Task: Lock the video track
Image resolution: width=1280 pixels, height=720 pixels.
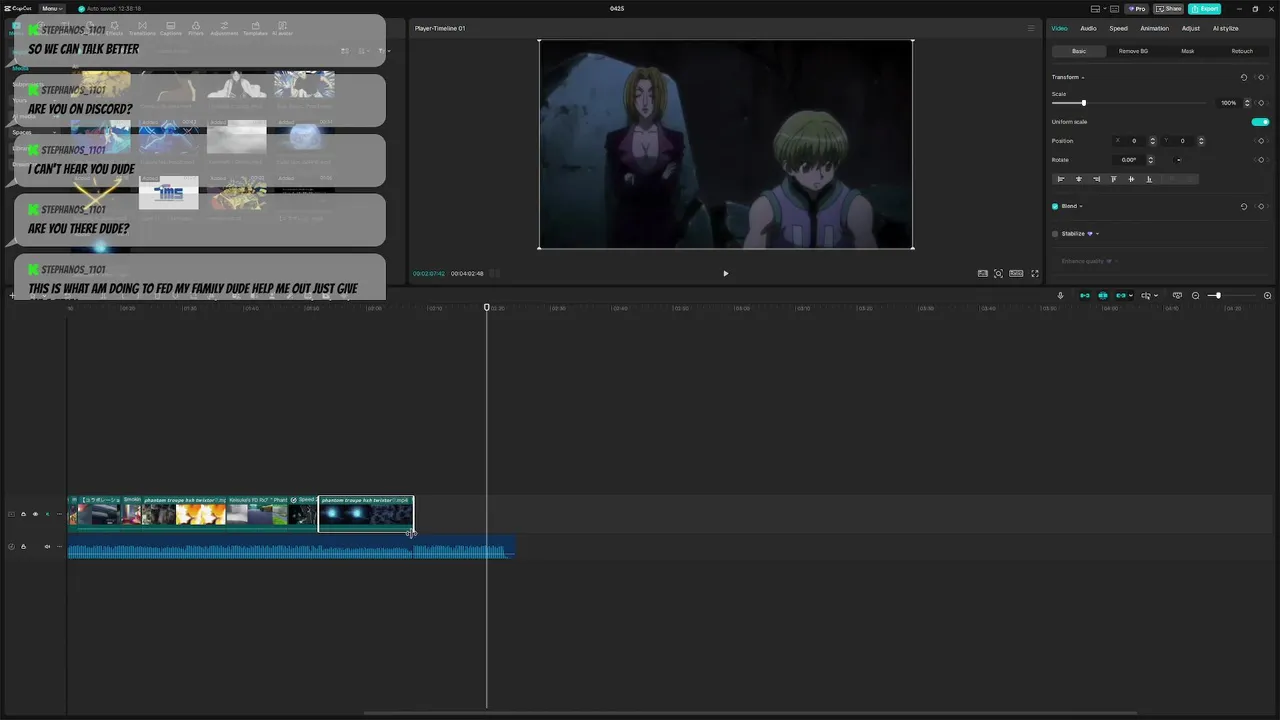Action: click(23, 514)
